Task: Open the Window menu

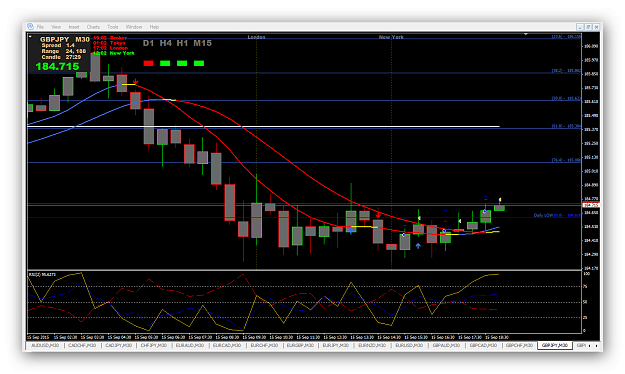Action: pyautogui.click(x=134, y=27)
